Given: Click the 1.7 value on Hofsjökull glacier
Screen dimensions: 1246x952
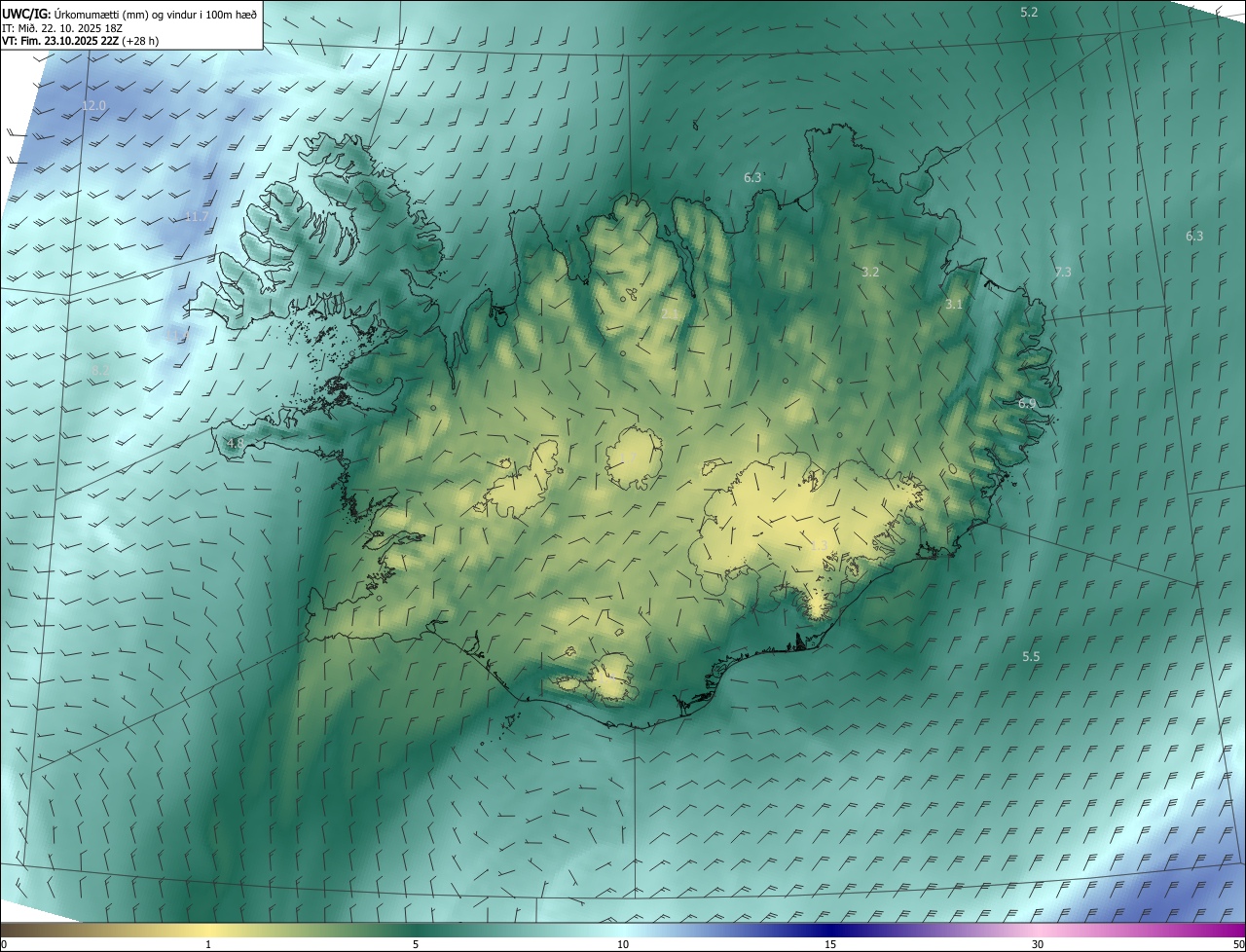Looking at the screenshot, I should pos(629,458).
